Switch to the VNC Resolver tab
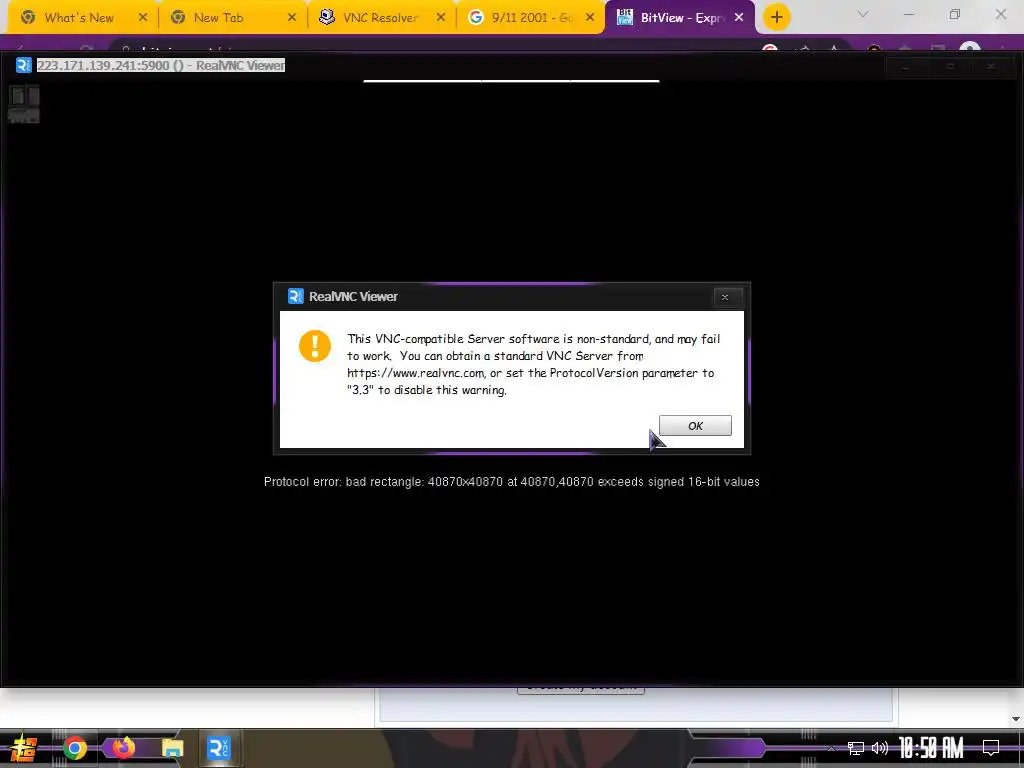This screenshot has width=1024, height=768. (381, 18)
